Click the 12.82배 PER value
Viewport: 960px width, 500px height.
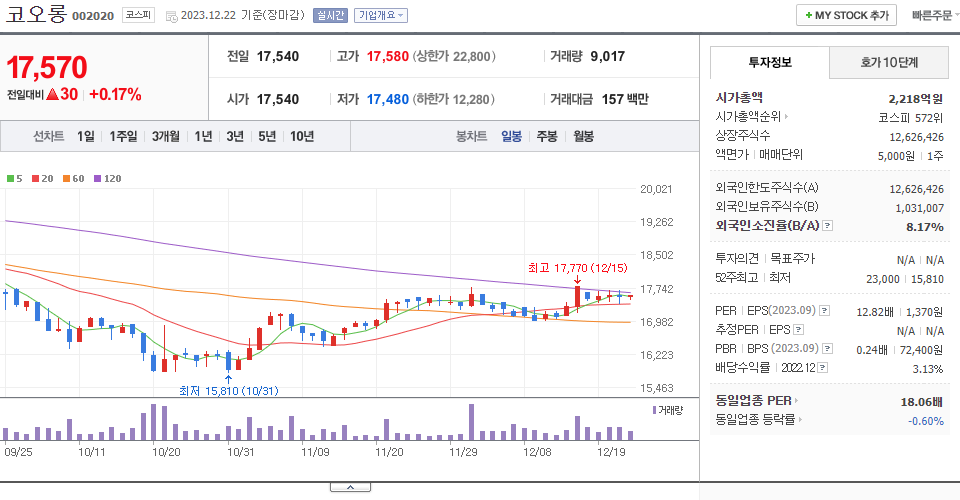[x=874, y=312]
